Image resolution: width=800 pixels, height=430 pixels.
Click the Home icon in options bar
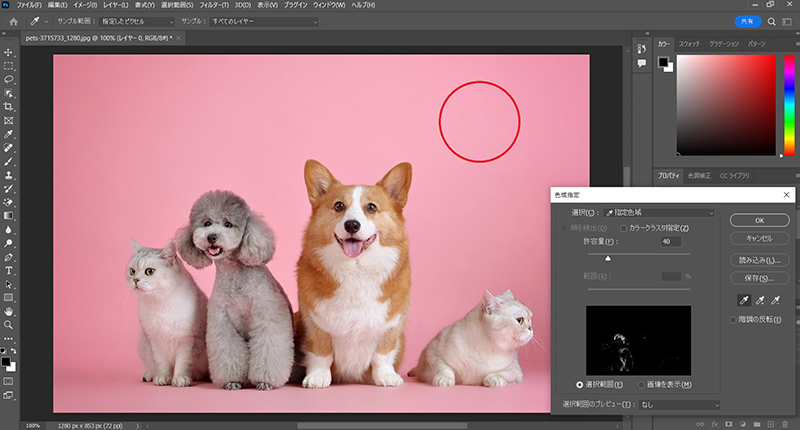pos(14,21)
